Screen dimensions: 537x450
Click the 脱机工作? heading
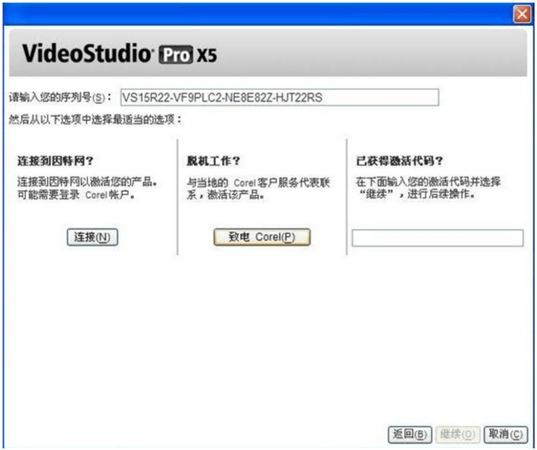(x=213, y=161)
